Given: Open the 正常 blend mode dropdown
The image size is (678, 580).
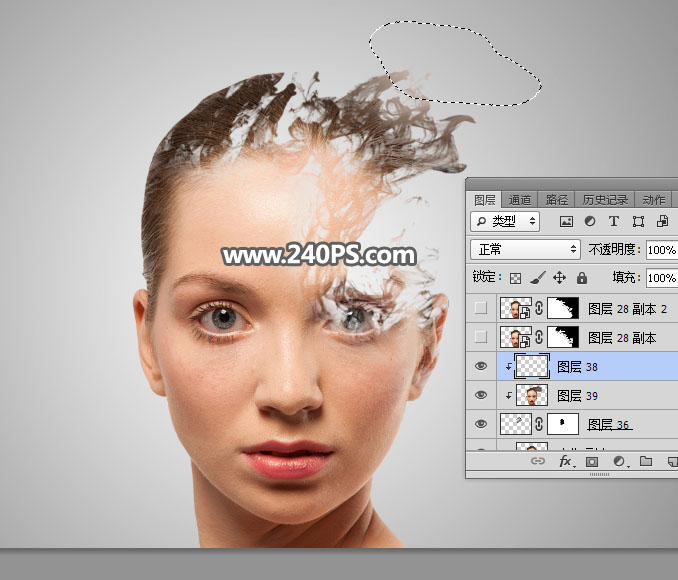Looking at the screenshot, I should (x=525, y=249).
